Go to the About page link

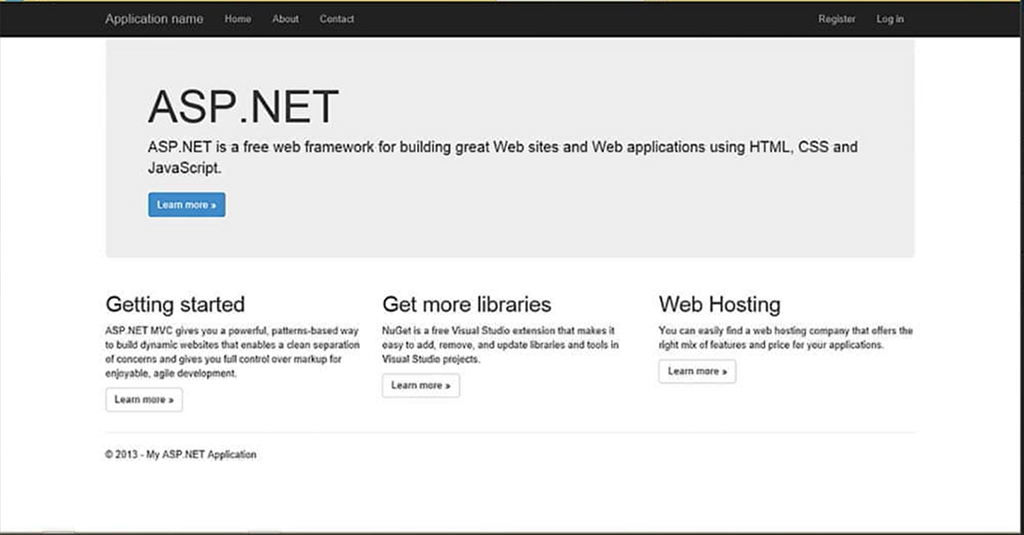pyautogui.click(x=285, y=19)
